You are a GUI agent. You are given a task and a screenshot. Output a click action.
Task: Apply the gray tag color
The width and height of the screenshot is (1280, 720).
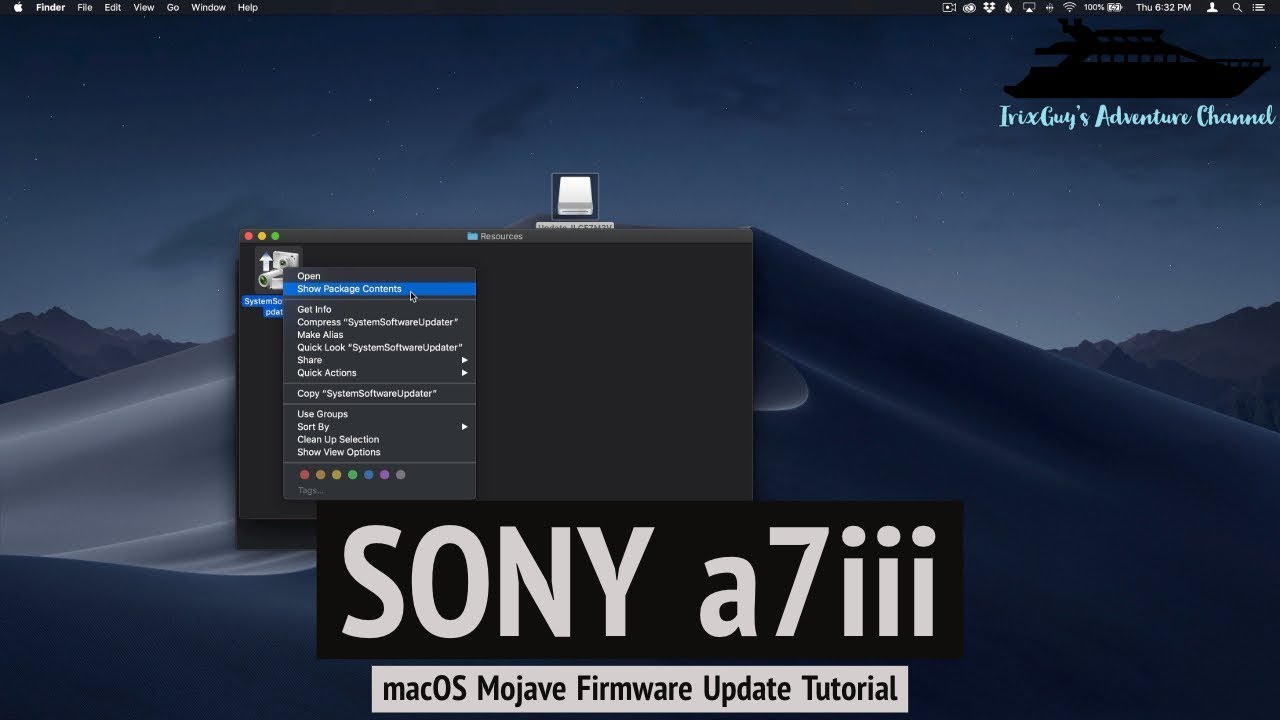click(x=401, y=475)
